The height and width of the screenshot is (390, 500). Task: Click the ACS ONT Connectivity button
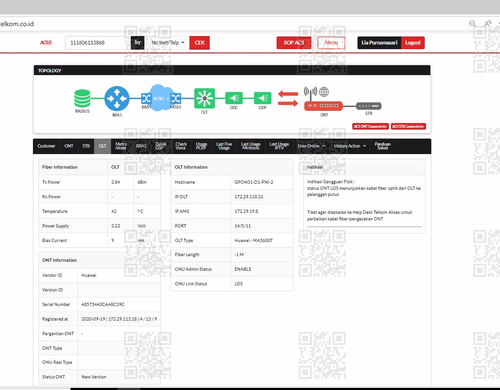pos(370,126)
